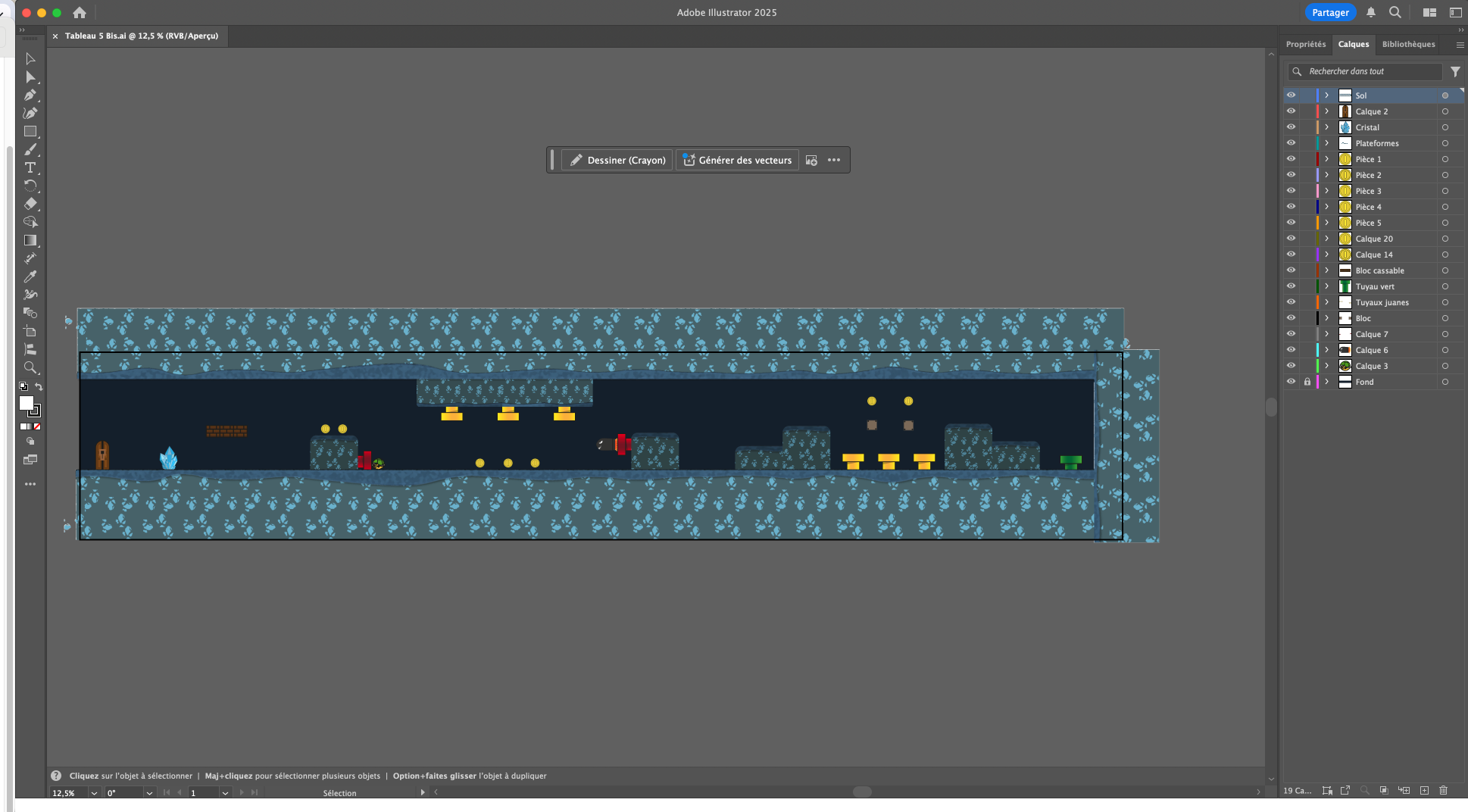The image size is (1468, 812).
Task: Click Dessiner (Crayon) button
Action: pos(617,160)
